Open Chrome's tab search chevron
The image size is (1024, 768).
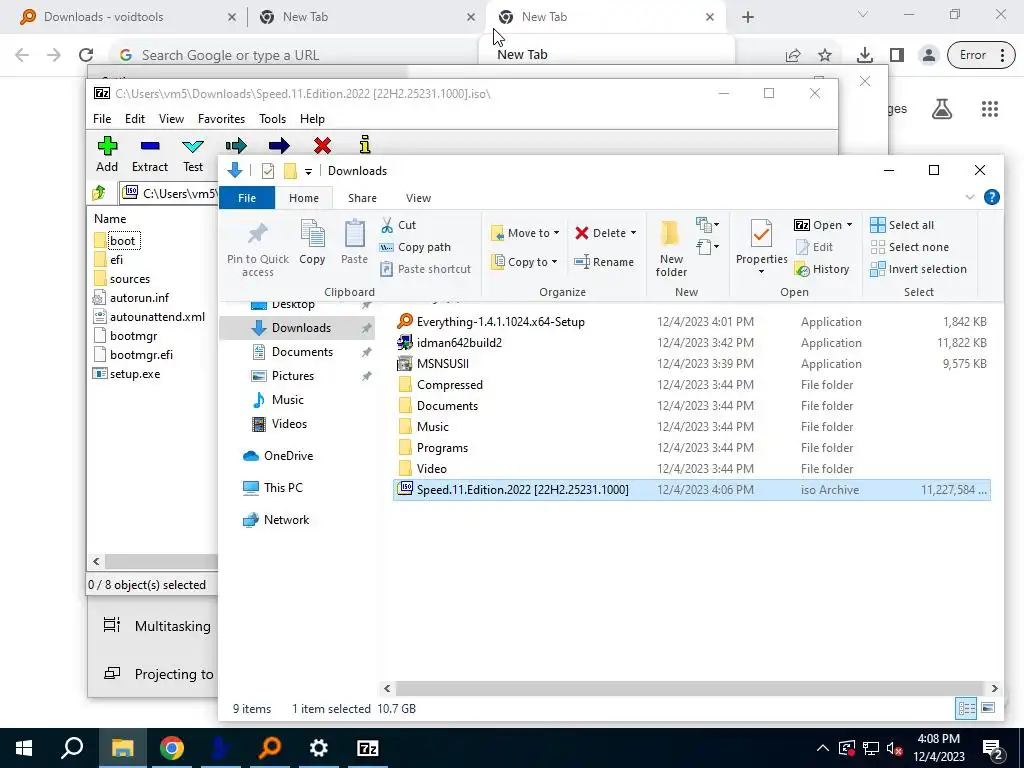point(863,14)
